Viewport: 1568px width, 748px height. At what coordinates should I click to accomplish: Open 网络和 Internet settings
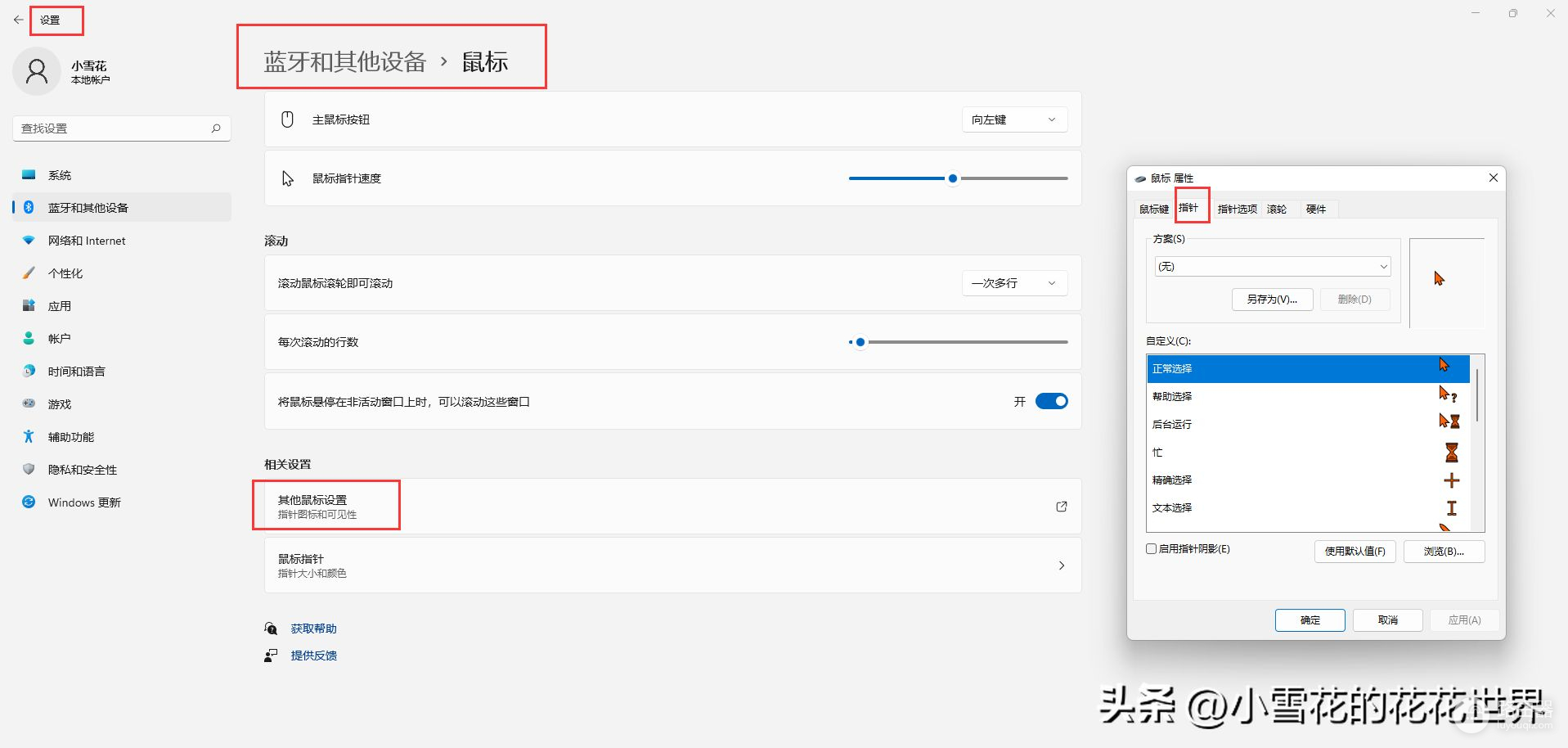pos(122,241)
